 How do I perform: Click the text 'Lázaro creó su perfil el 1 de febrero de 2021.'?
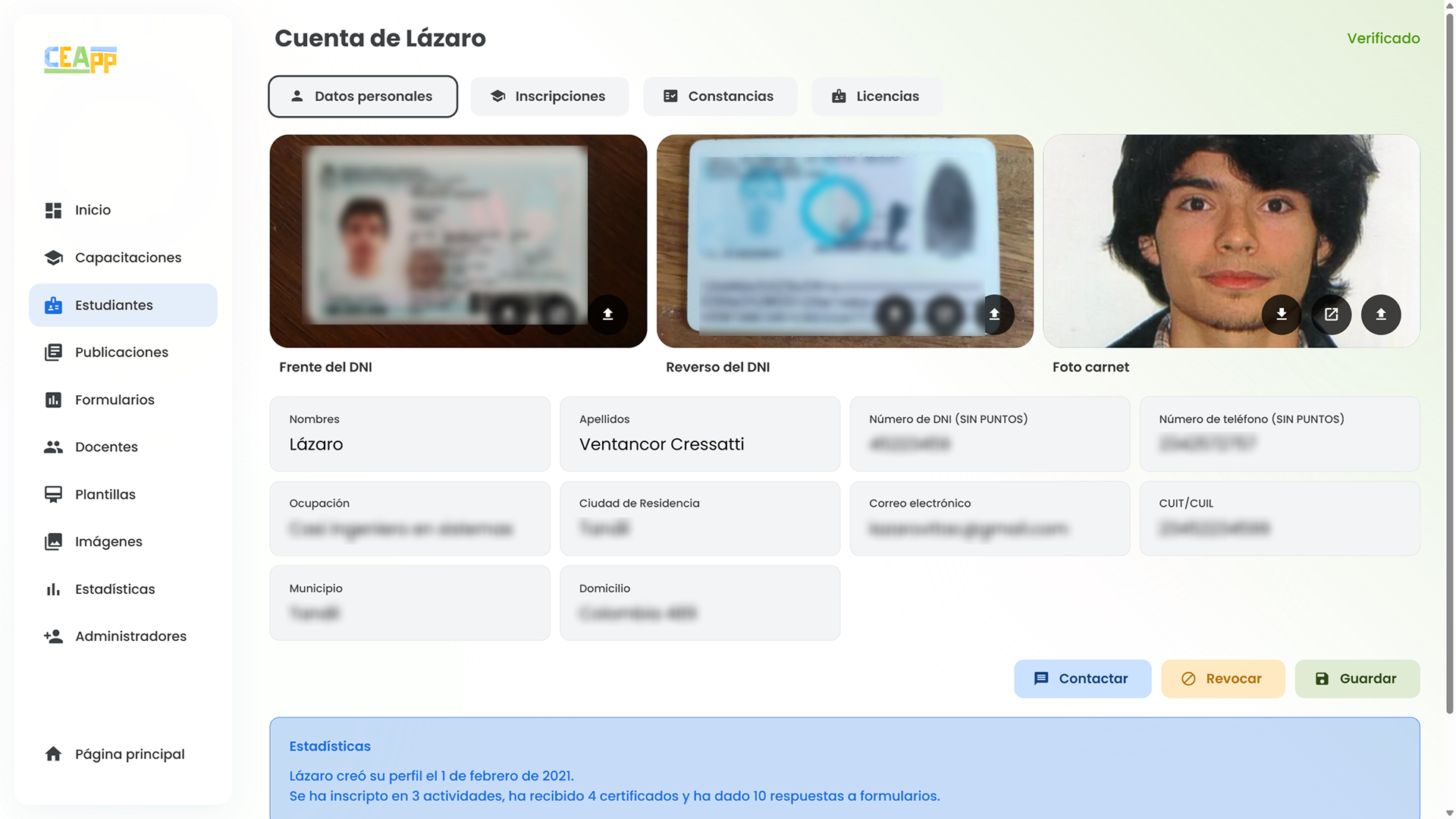(431, 776)
